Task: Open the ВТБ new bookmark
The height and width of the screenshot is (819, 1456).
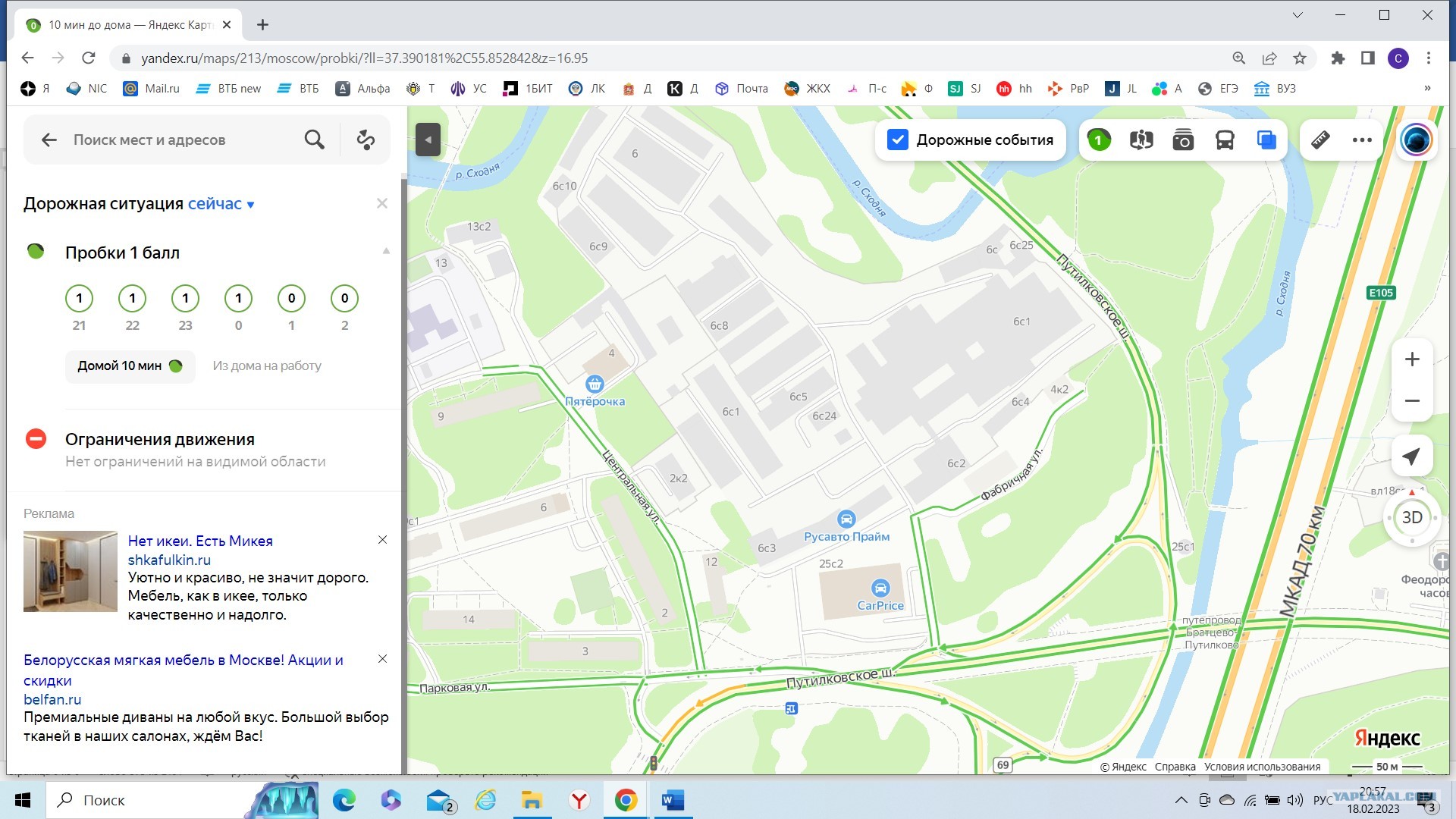Action: (228, 89)
